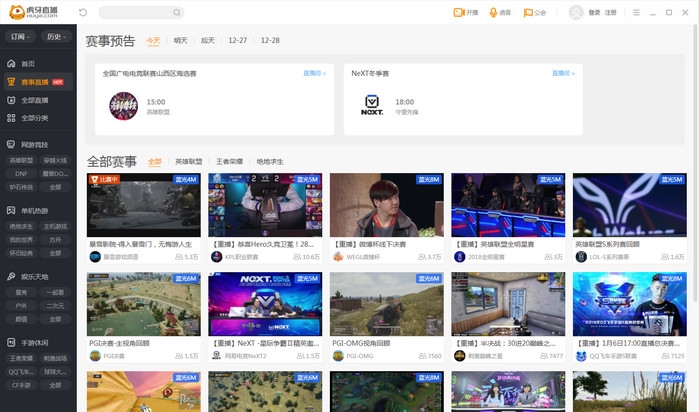Open the PGI-OMG视角回顾 thumbnail
699x412 pixels.
387,304
